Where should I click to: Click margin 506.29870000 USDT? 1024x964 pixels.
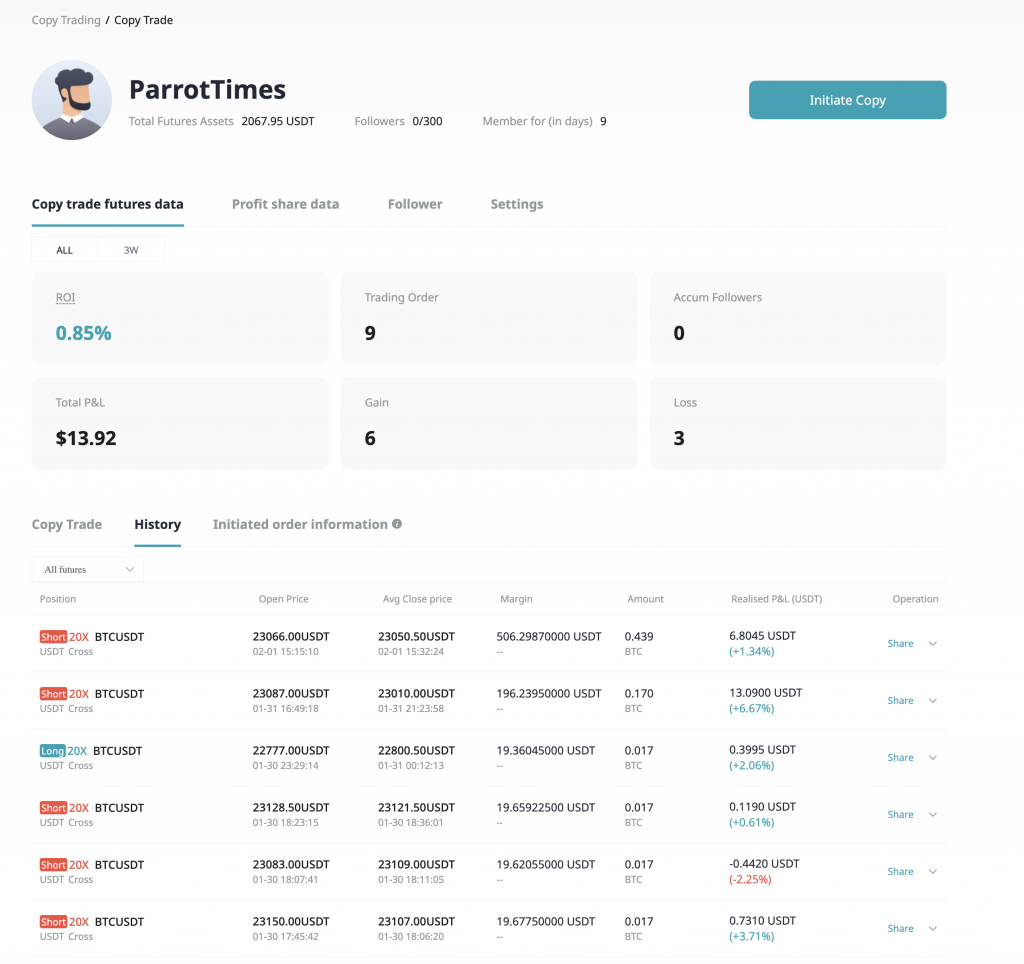coord(549,637)
